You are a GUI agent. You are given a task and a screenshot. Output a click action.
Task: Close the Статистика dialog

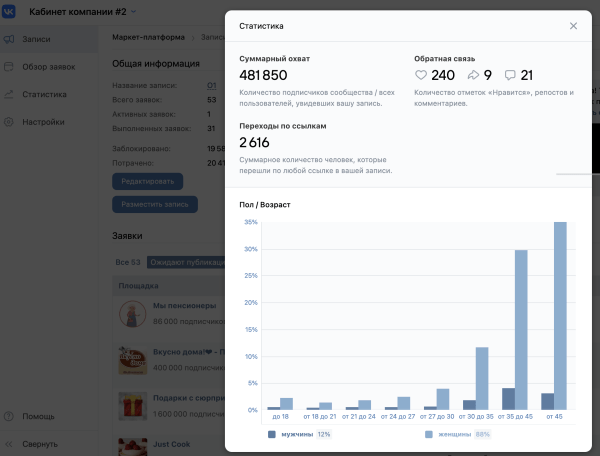[573, 26]
